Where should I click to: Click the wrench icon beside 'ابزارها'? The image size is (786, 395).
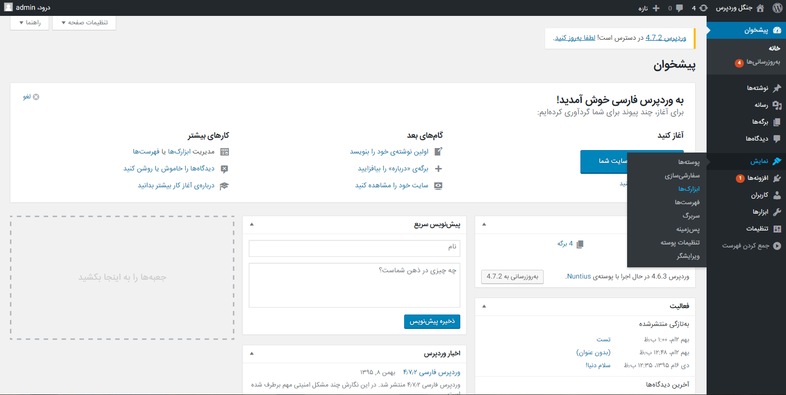click(777, 212)
